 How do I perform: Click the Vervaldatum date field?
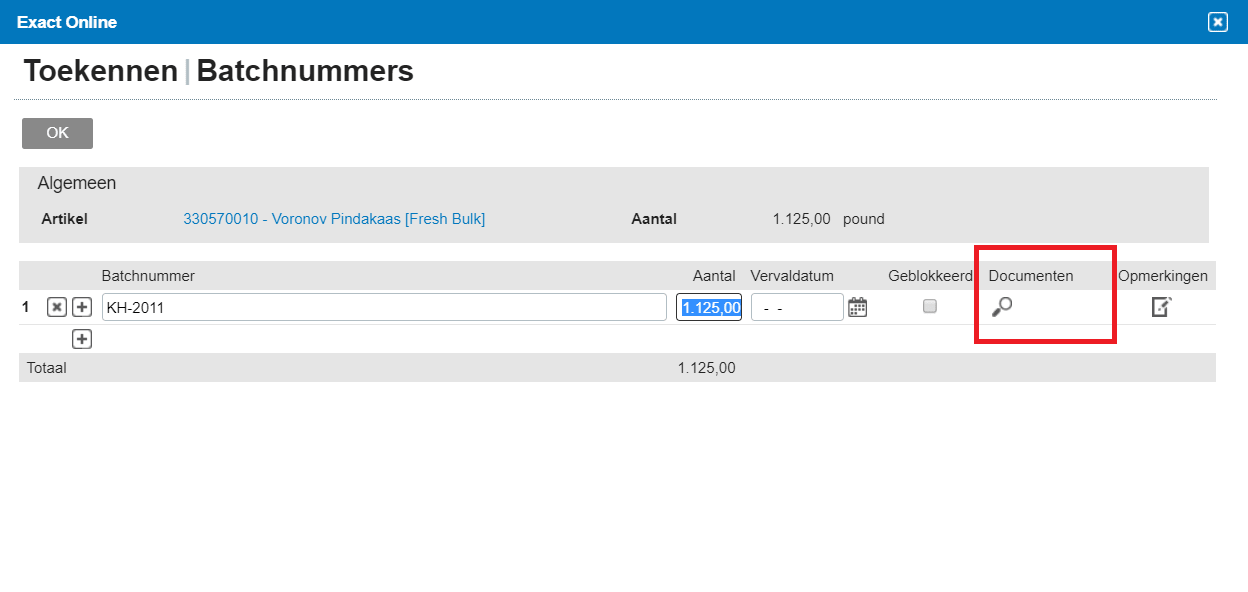(x=797, y=307)
